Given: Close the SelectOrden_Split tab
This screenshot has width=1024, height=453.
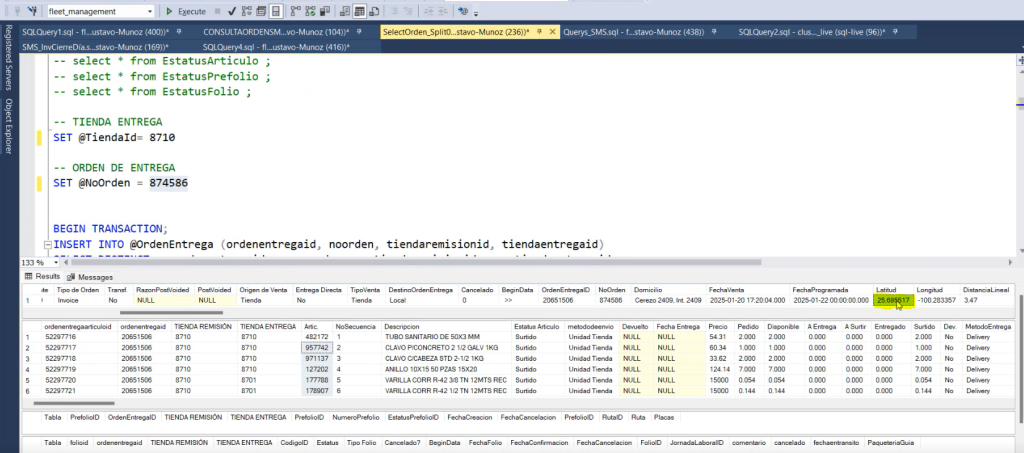Looking at the screenshot, I should tap(552, 31).
